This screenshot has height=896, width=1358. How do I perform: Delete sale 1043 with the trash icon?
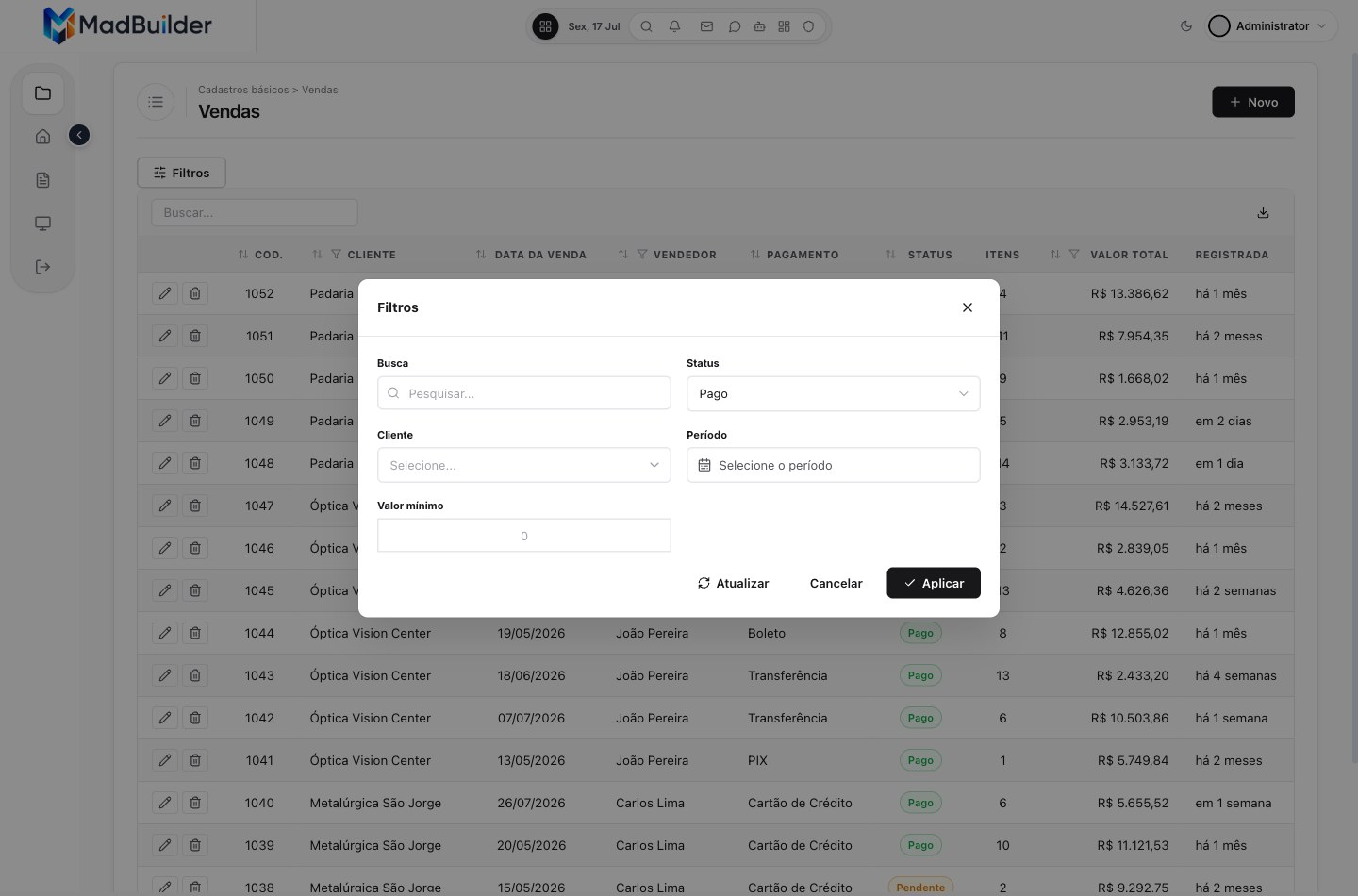[195, 675]
